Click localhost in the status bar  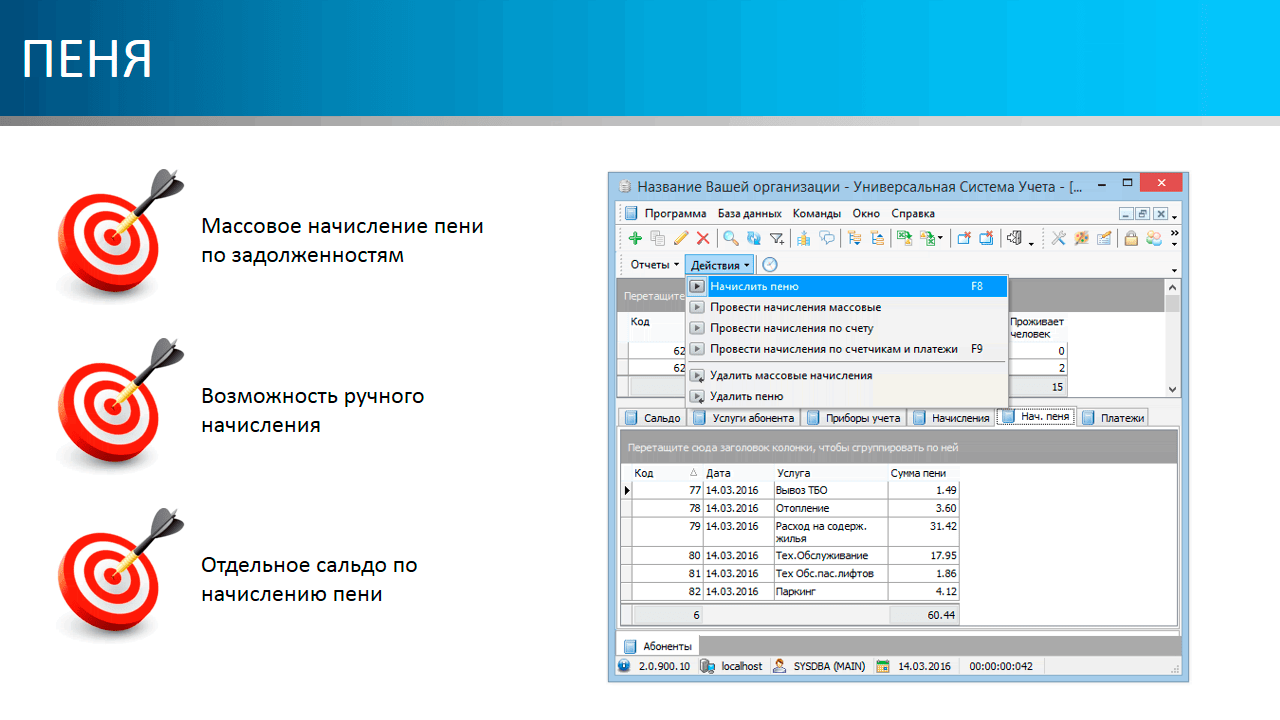point(741,666)
